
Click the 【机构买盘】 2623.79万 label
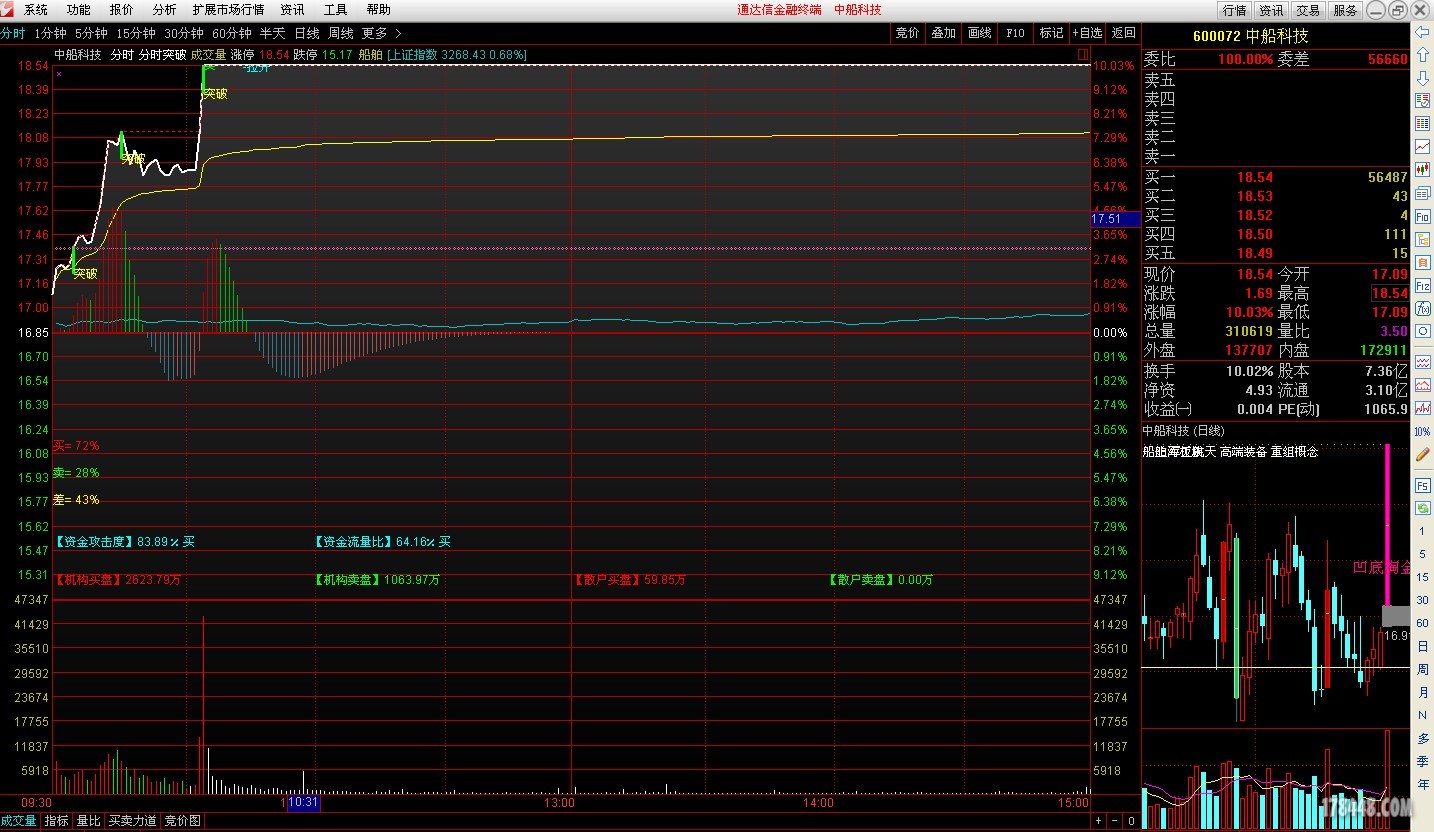pos(118,579)
